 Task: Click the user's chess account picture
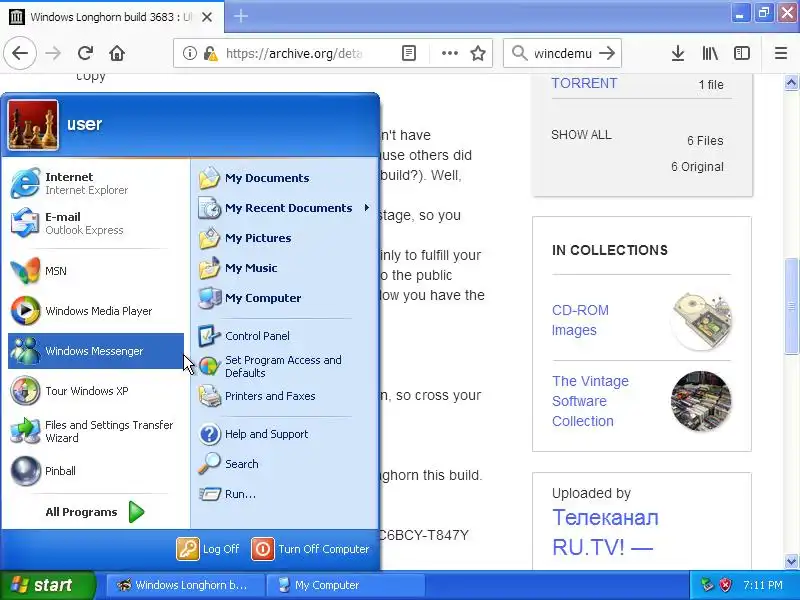33,125
